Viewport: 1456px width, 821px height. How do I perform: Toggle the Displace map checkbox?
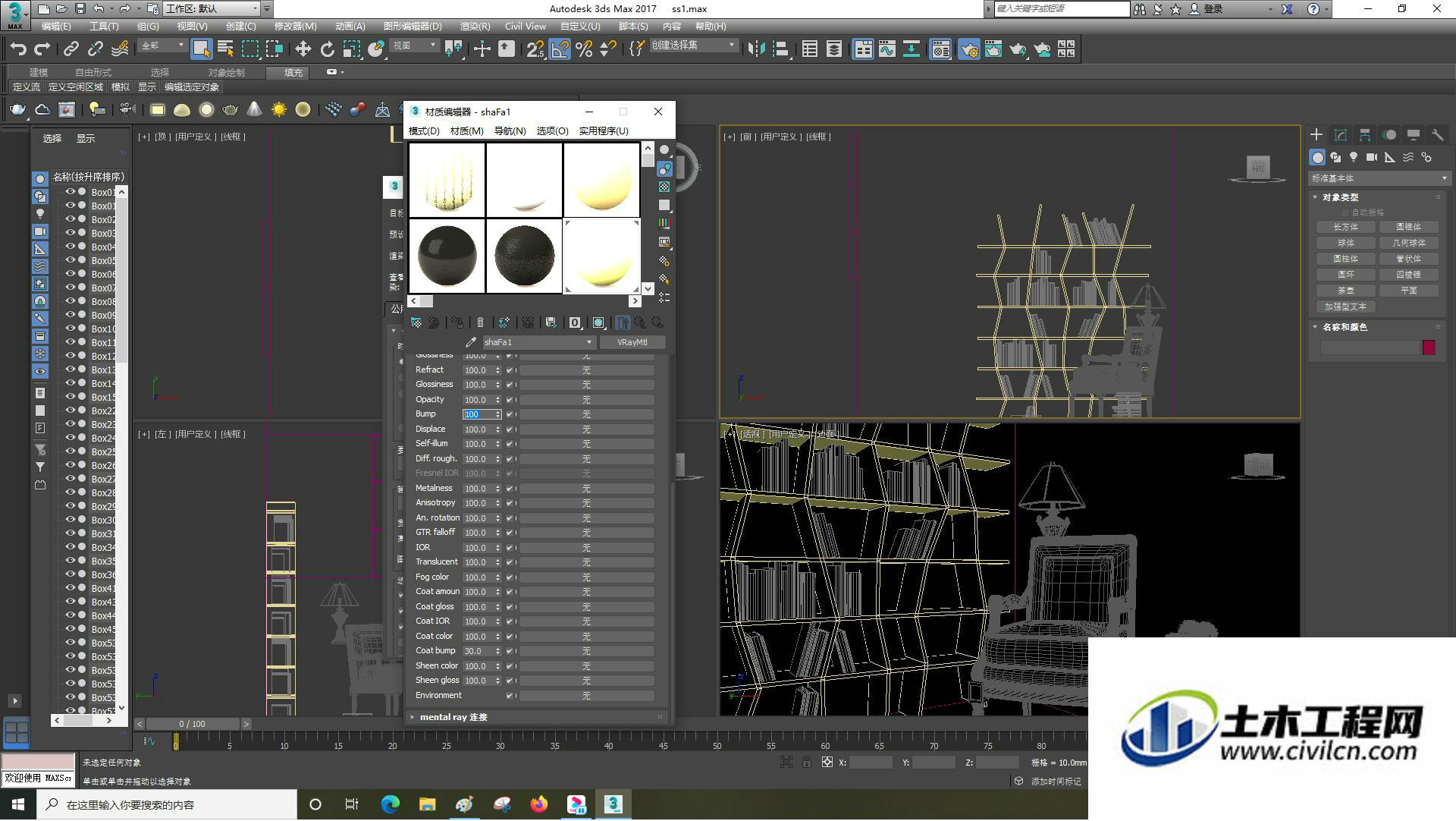(x=510, y=429)
